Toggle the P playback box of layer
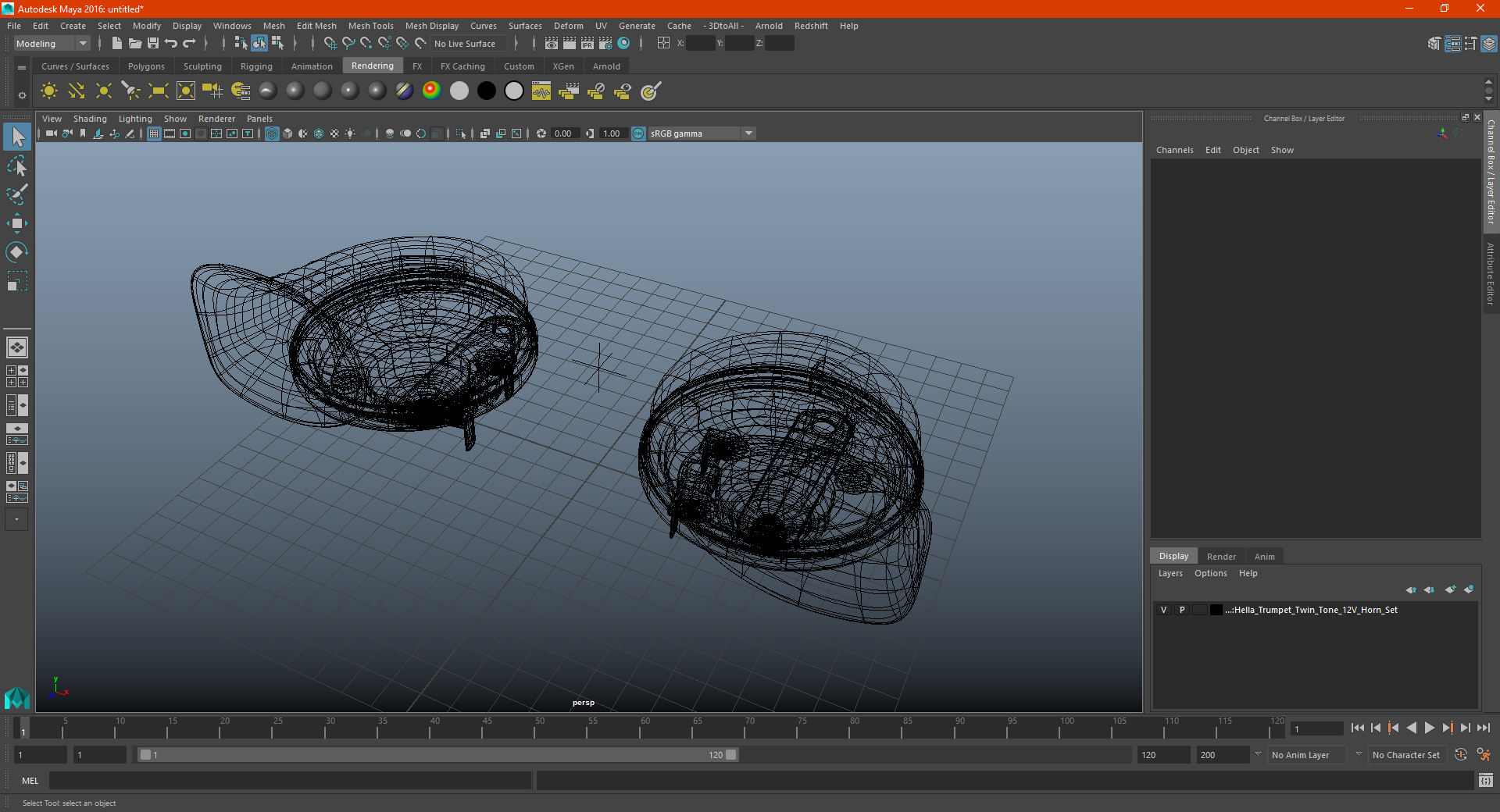The height and width of the screenshot is (812, 1500). click(1182, 610)
